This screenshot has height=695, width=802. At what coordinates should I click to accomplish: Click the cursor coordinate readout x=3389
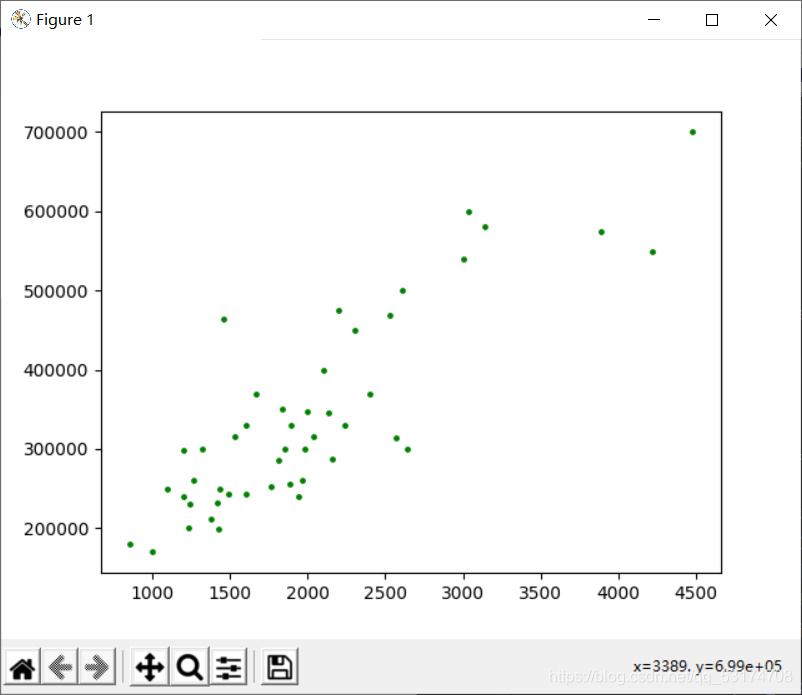(707, 666)
